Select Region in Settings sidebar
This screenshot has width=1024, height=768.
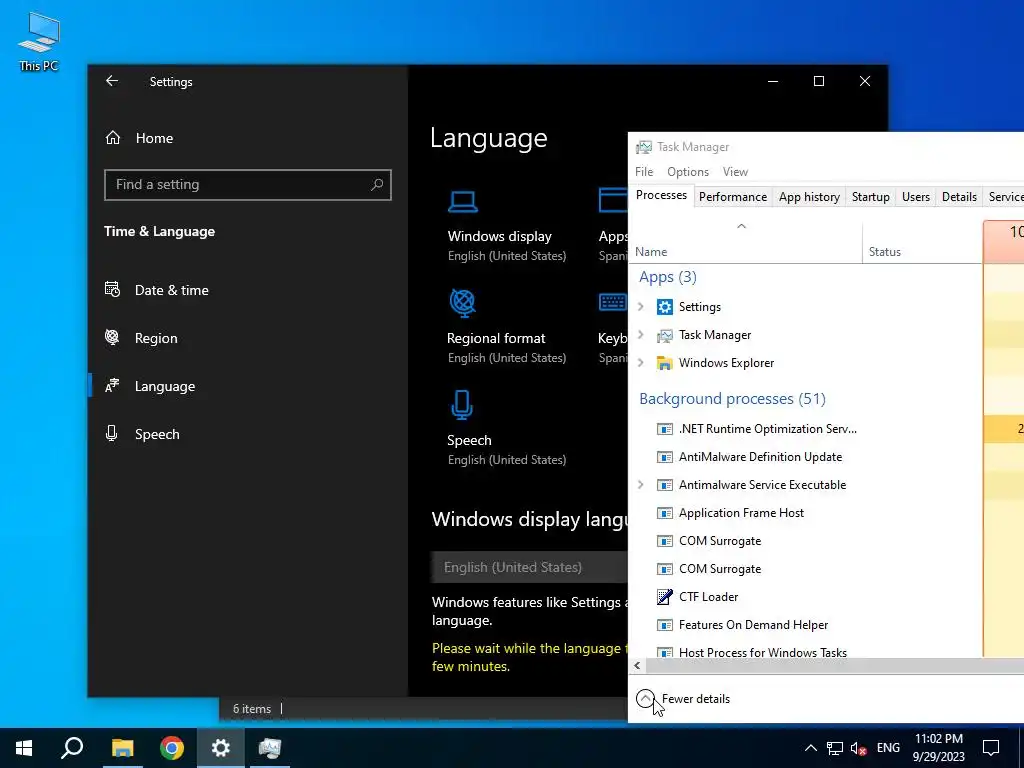(x=141, y=338)
